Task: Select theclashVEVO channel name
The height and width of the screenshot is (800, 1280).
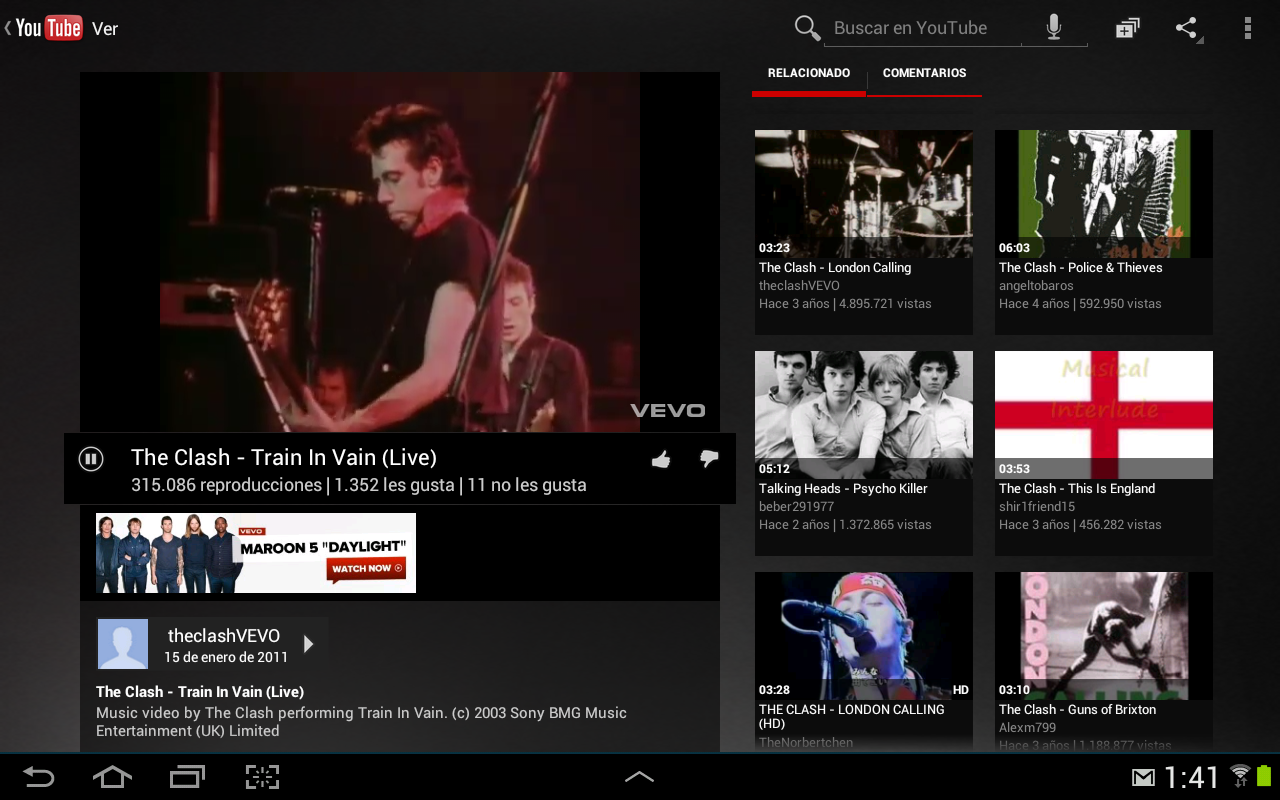Action: point(224,636)
